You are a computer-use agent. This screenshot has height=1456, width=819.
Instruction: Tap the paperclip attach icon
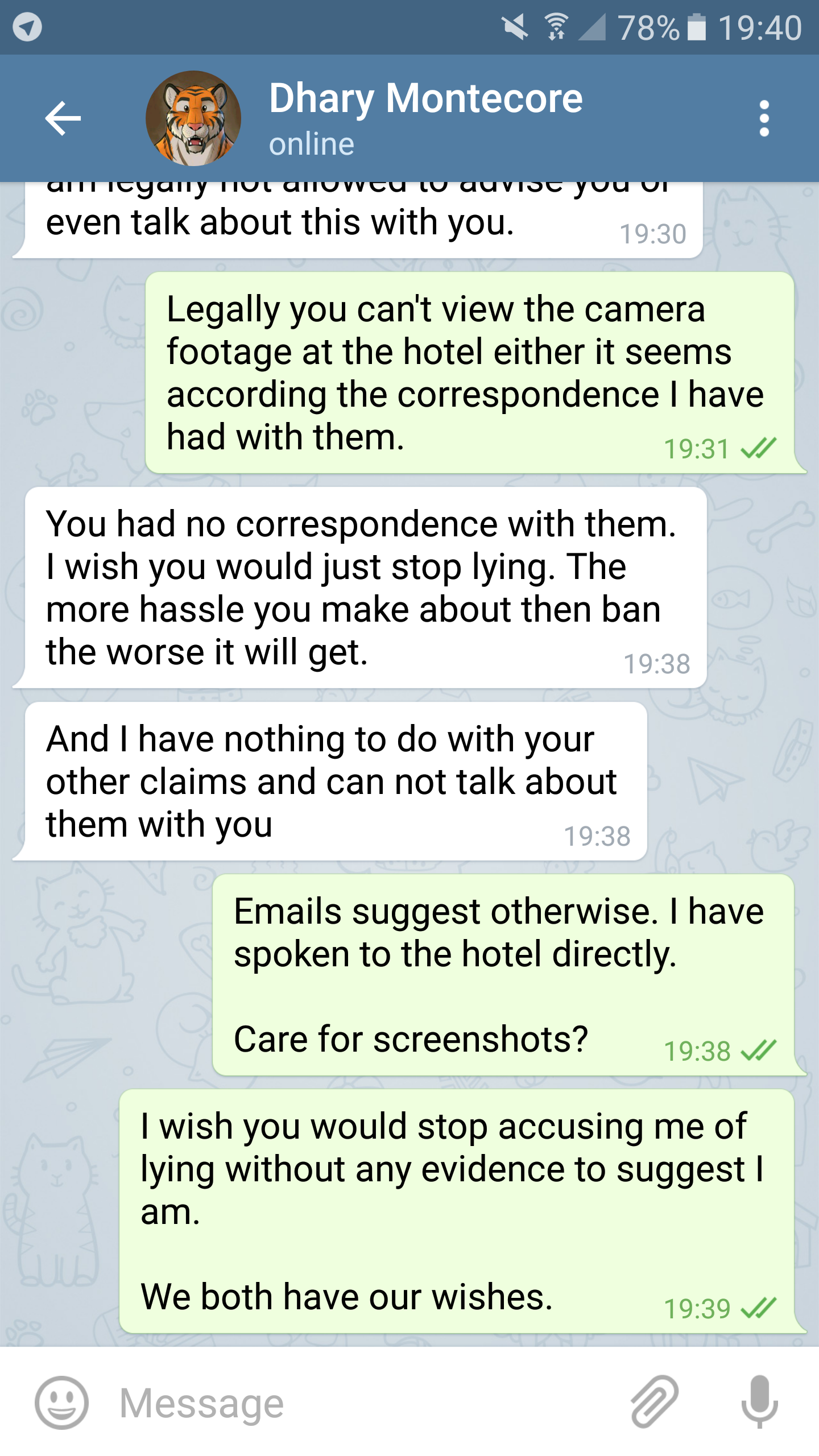coord(655,1401)
